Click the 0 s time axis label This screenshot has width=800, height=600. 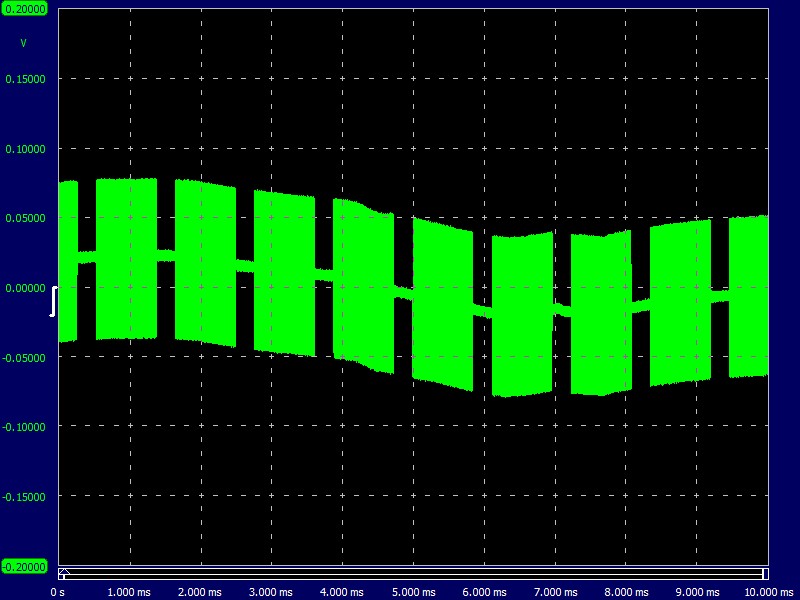[58, 592]
